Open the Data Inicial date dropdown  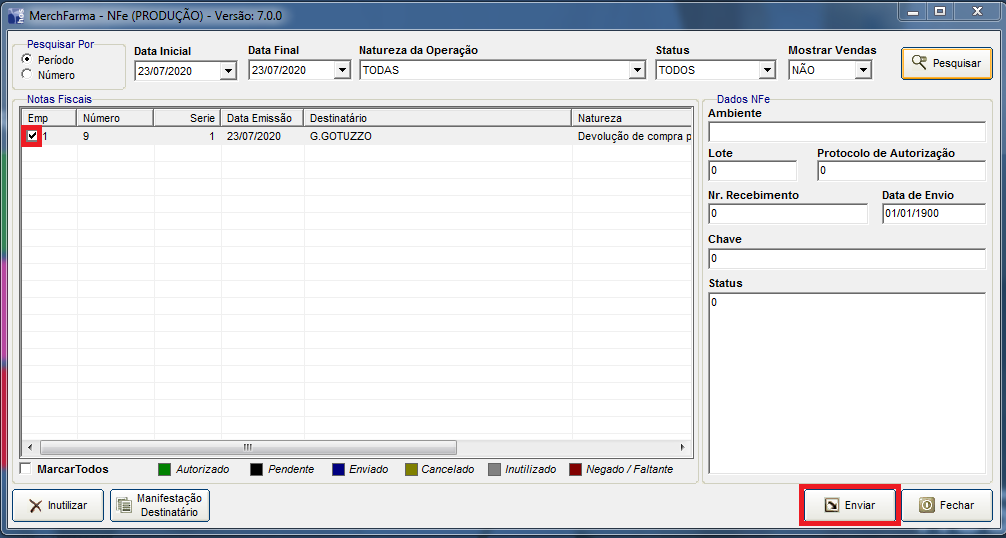tap(228, 71)
